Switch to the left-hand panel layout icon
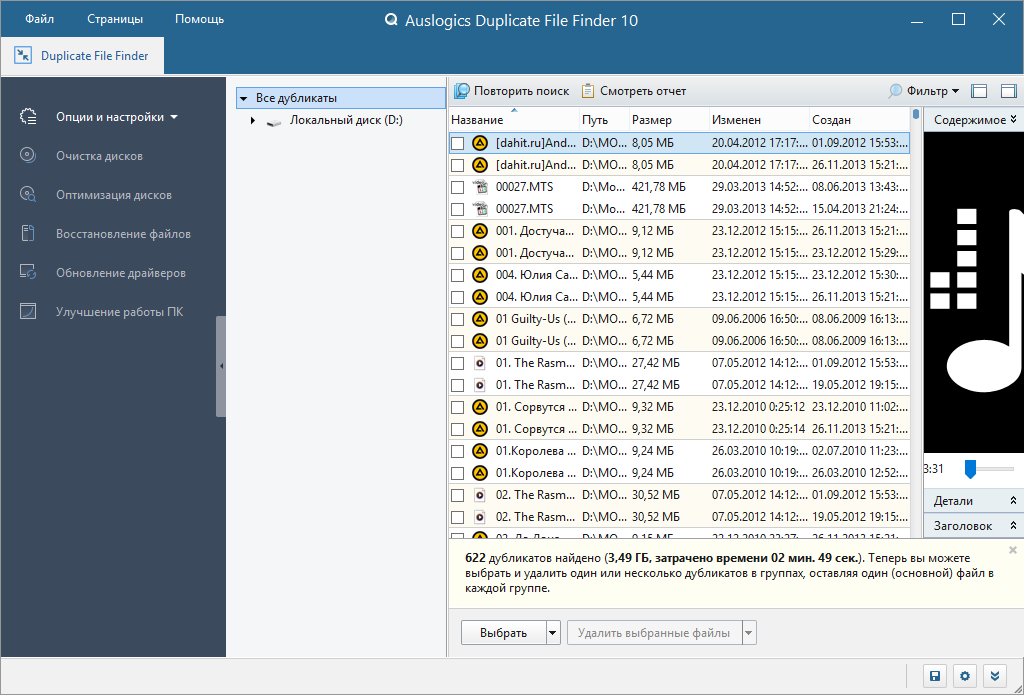Viewport: 1024px width, 695px height. 979,91
